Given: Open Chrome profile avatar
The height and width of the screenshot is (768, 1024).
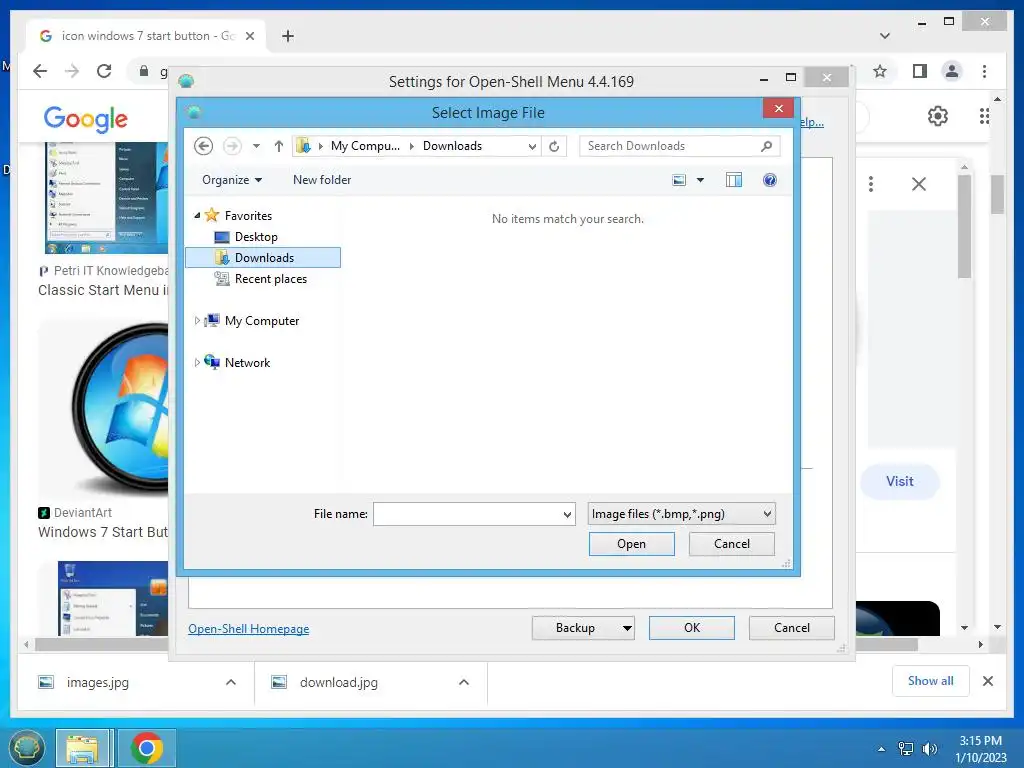Looking at the screenshot, I should (x=952, y=71).
